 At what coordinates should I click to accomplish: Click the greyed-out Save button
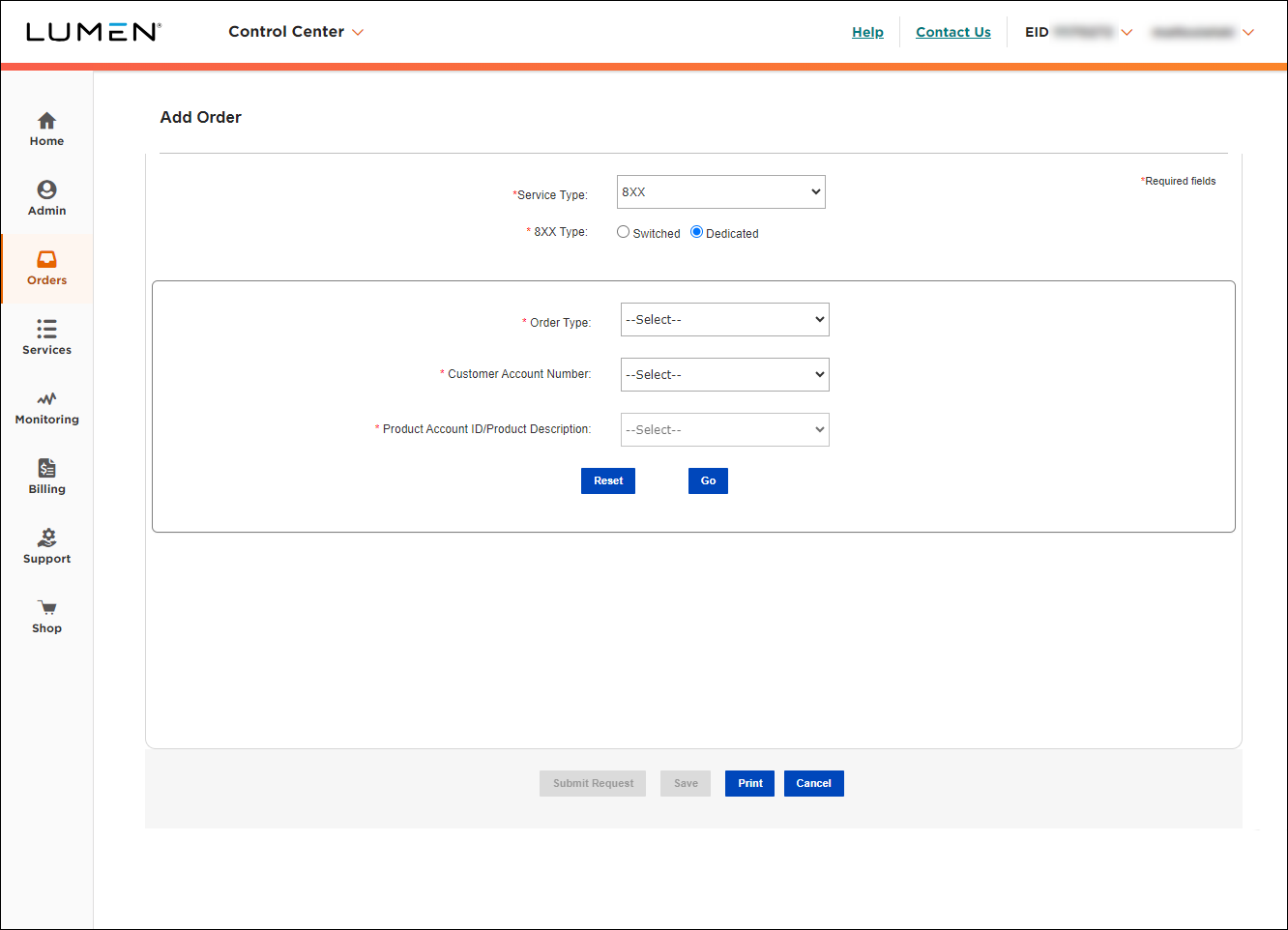[x=686, y=783]
